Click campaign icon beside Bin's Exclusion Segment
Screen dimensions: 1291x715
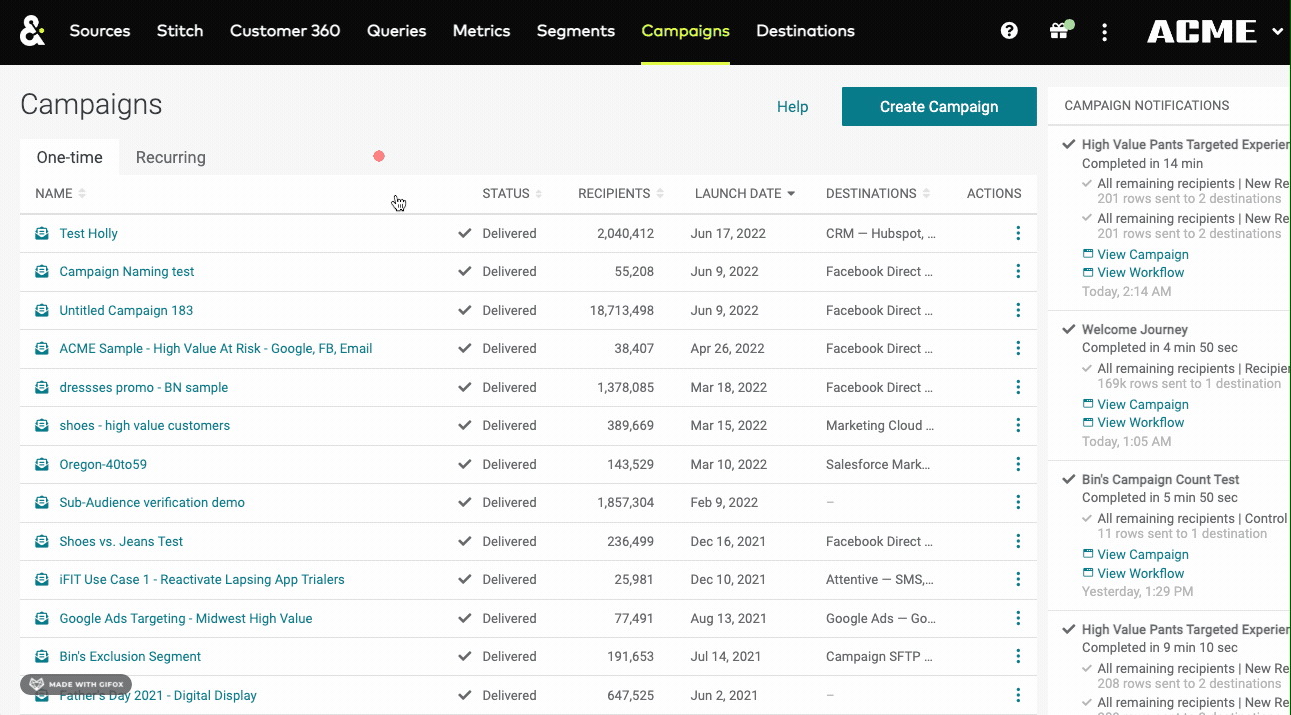pos(42,656)
